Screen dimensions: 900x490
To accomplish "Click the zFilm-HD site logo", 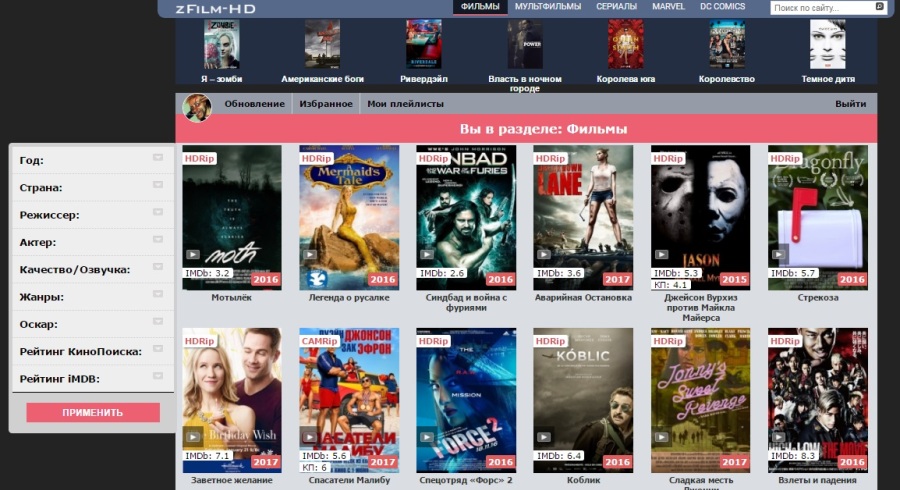I will tap(215, 9).
